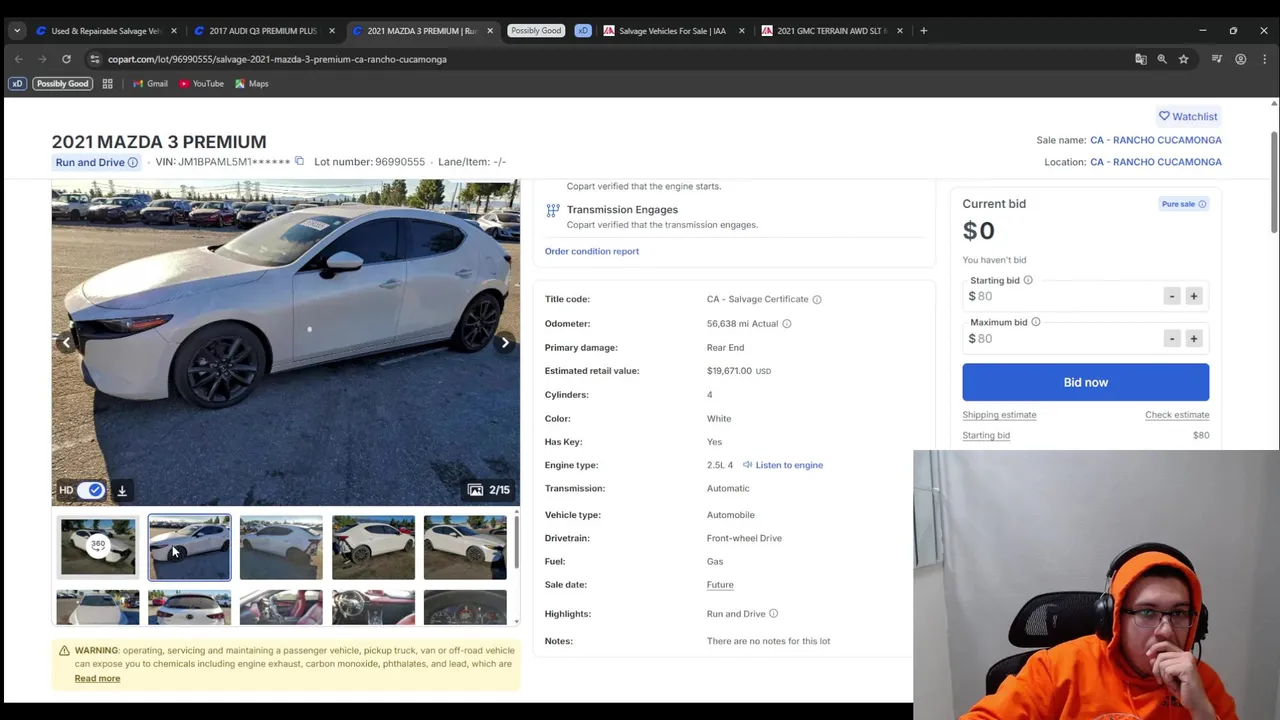
Task: Click Pure sale badge
Action: pos(1184,204)
